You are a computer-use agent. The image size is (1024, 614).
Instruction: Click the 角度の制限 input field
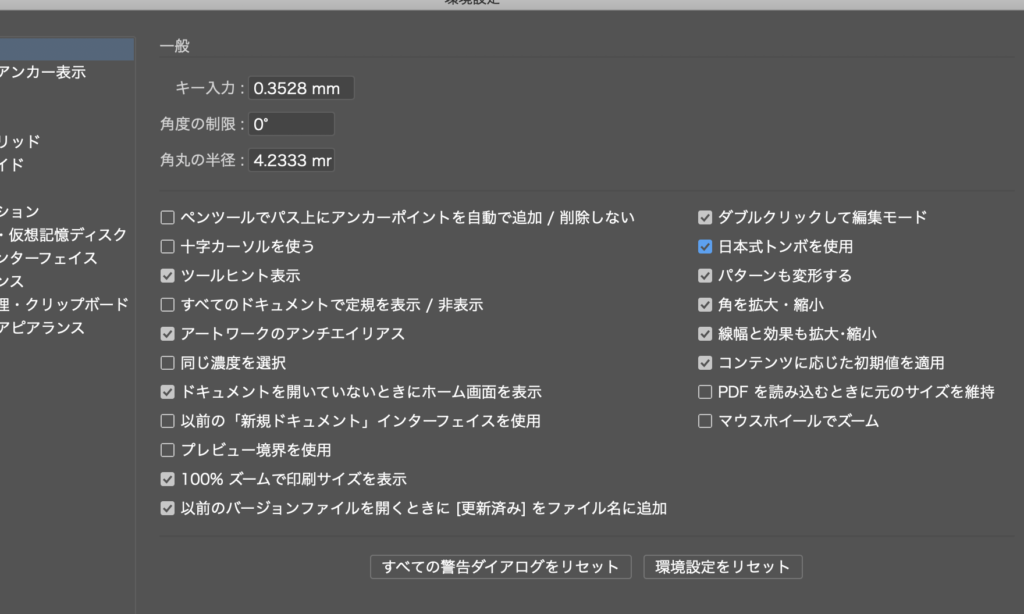291,125
